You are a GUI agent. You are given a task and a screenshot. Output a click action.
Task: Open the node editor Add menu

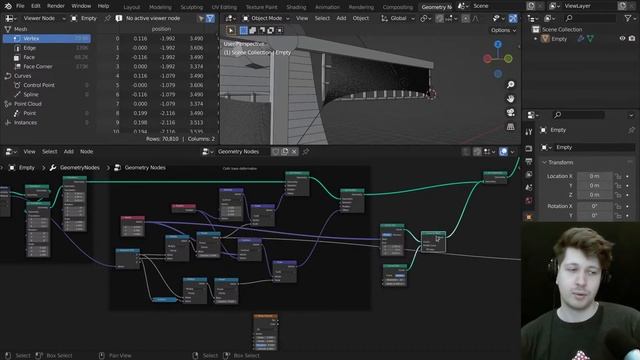click(69, 152)
